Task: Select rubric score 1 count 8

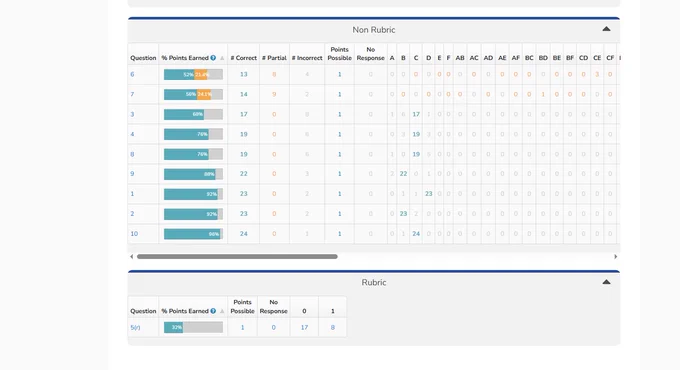Action: 333,327
